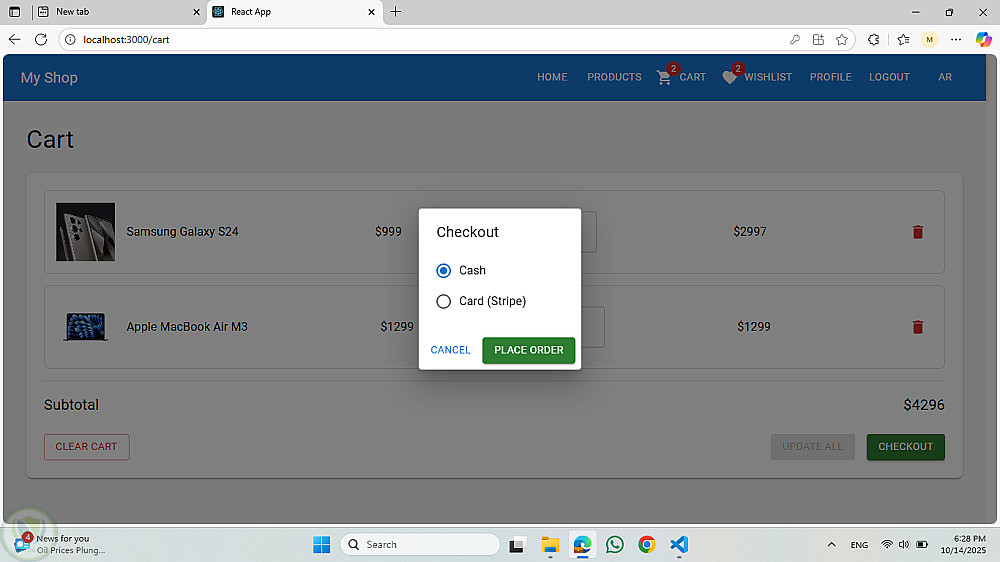This screenshot has height=562, width=1000.
Task: Click the Update All button
Action: click(812, 447)
